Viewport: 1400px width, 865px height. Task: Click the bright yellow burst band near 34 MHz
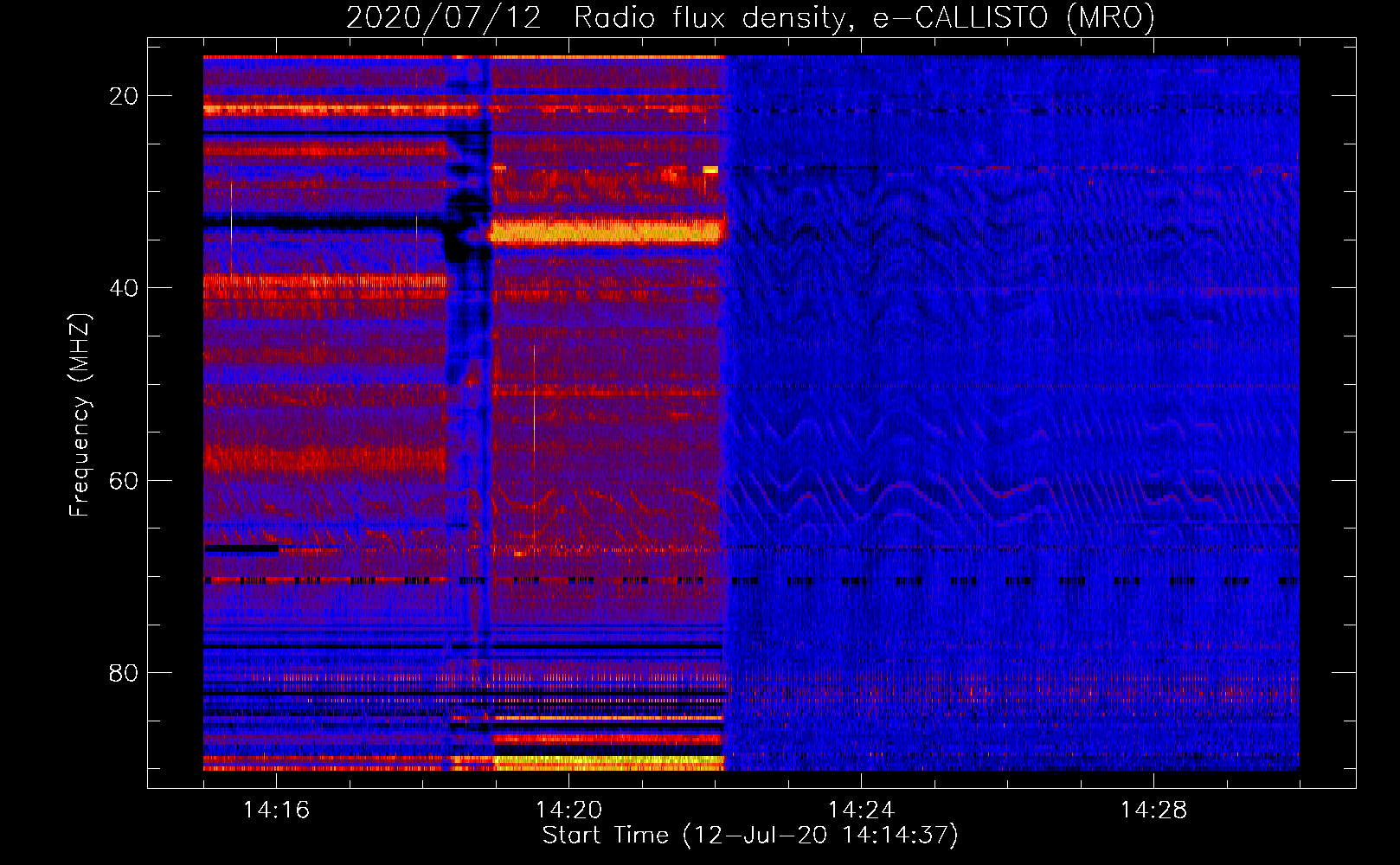tap(607, 232)
